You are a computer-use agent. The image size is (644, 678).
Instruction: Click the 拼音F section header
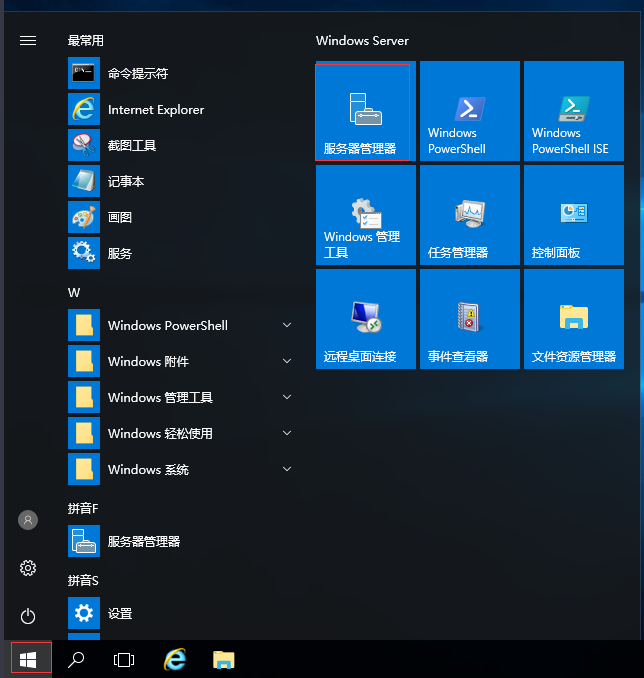click(x=83, y=508)
